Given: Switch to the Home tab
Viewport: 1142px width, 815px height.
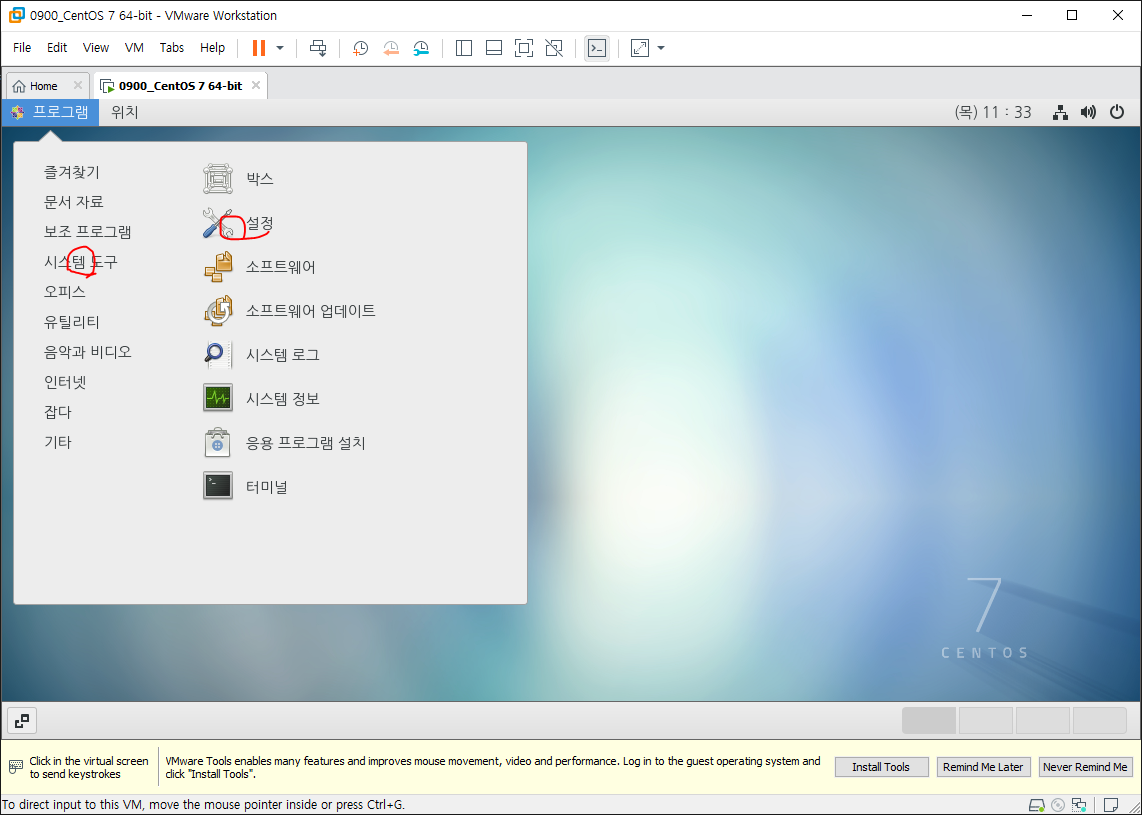Looking at the screenshot, I should coord(44,86).
